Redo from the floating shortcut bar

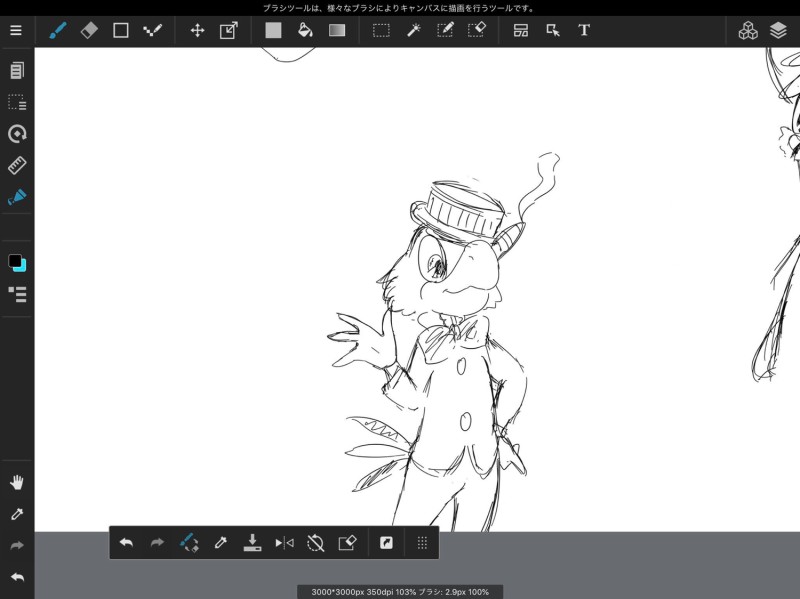(157, 543)
